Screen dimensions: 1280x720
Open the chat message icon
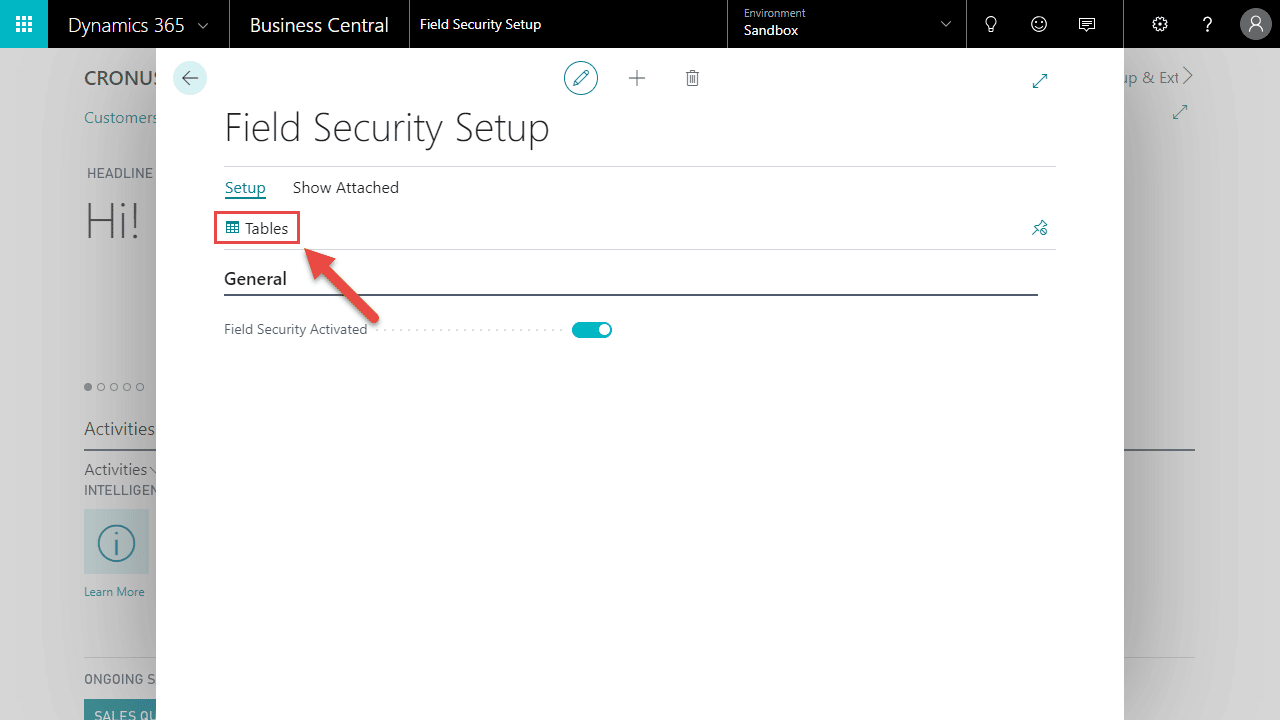(x=1087, y=24)
